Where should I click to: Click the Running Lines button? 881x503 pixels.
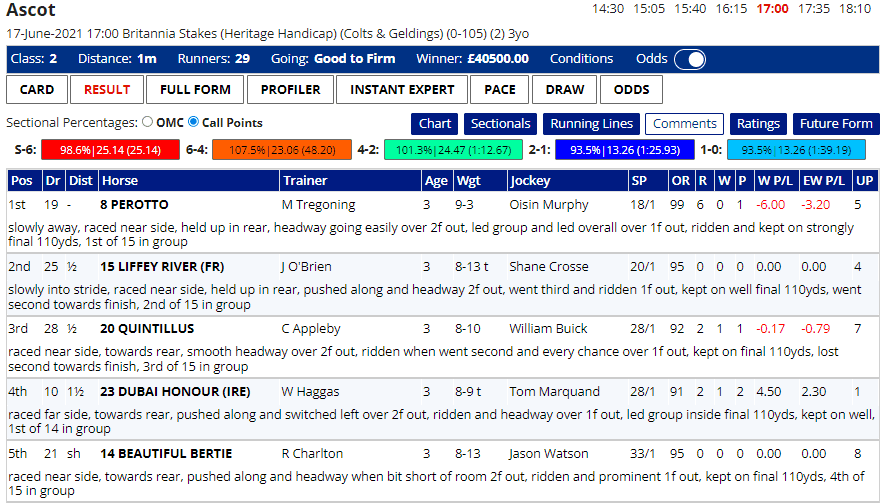pos(592,124)
